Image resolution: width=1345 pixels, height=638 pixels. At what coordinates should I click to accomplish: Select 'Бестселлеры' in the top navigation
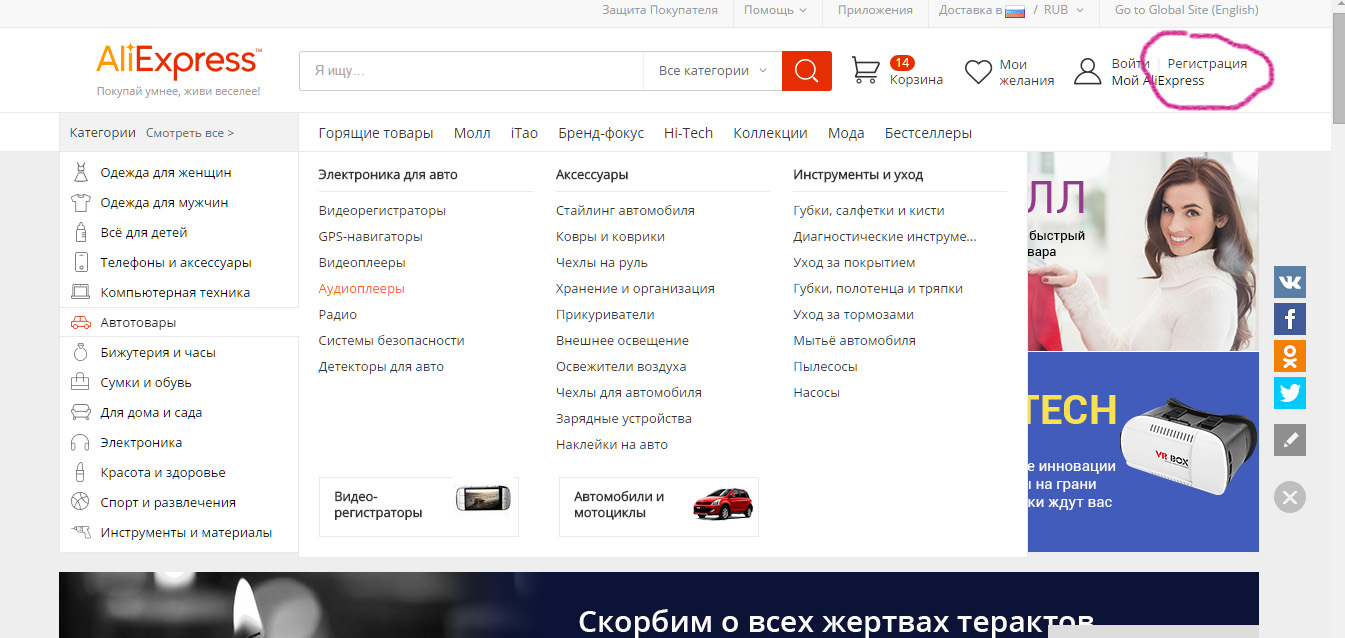927,133
